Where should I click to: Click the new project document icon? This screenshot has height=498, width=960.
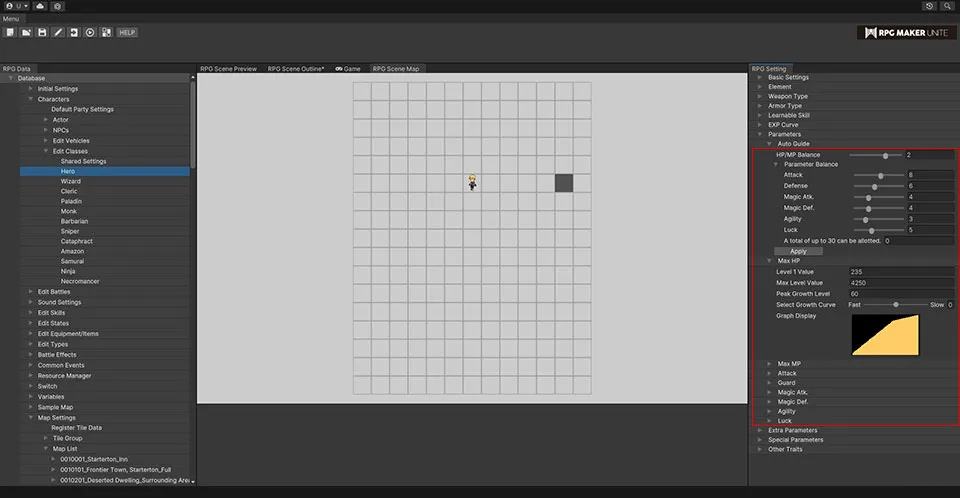tap(10, 32)
